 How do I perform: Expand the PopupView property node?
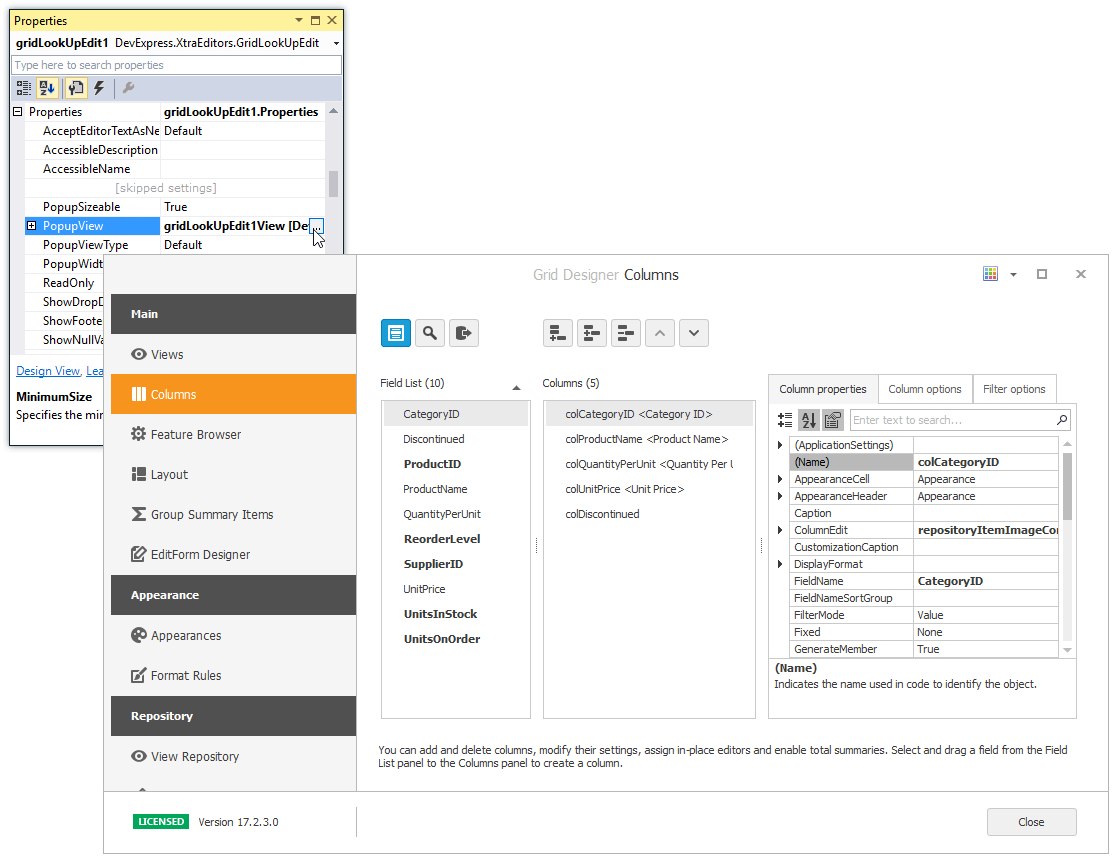click(x=32, y=226)
